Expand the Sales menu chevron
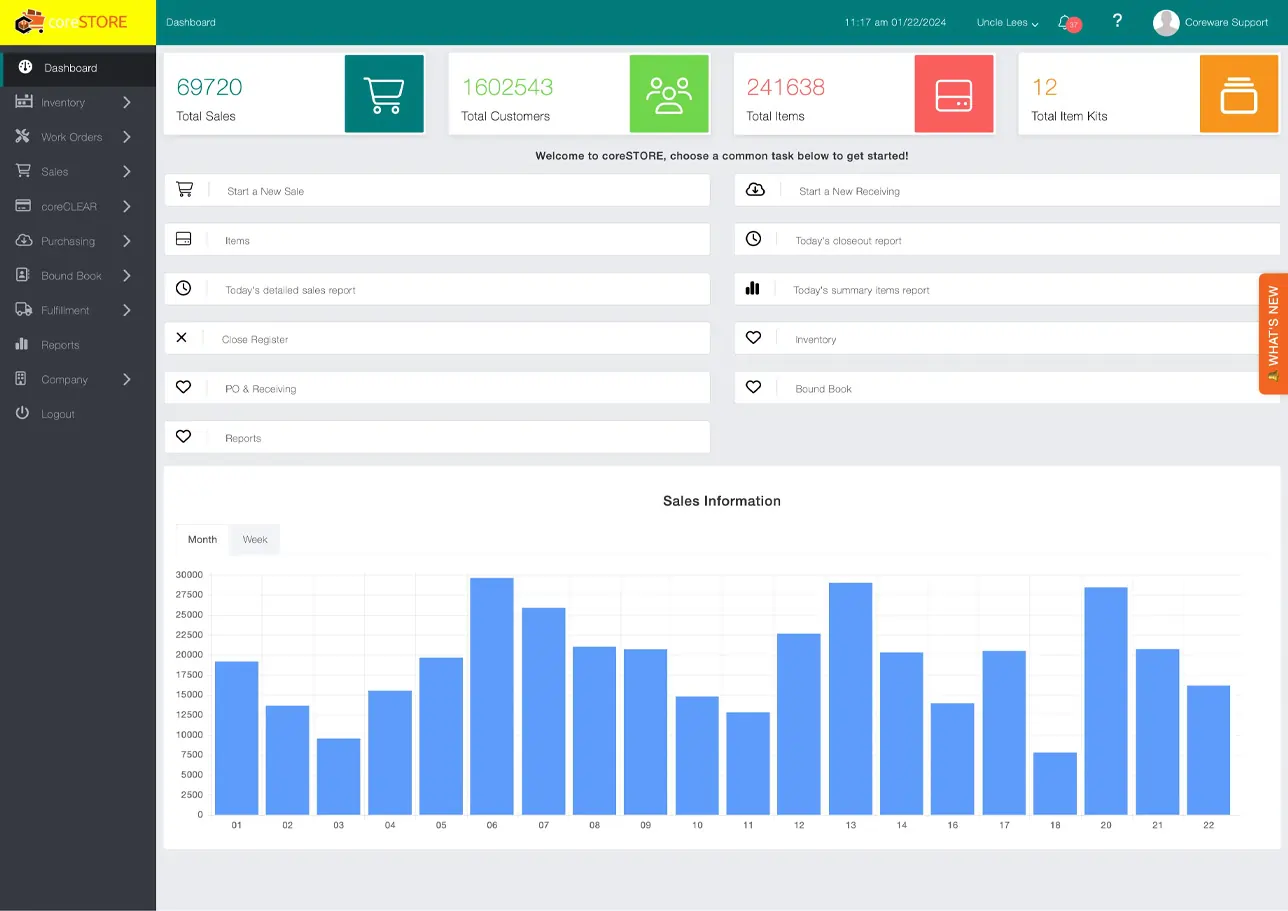 (x=127, y=172)
